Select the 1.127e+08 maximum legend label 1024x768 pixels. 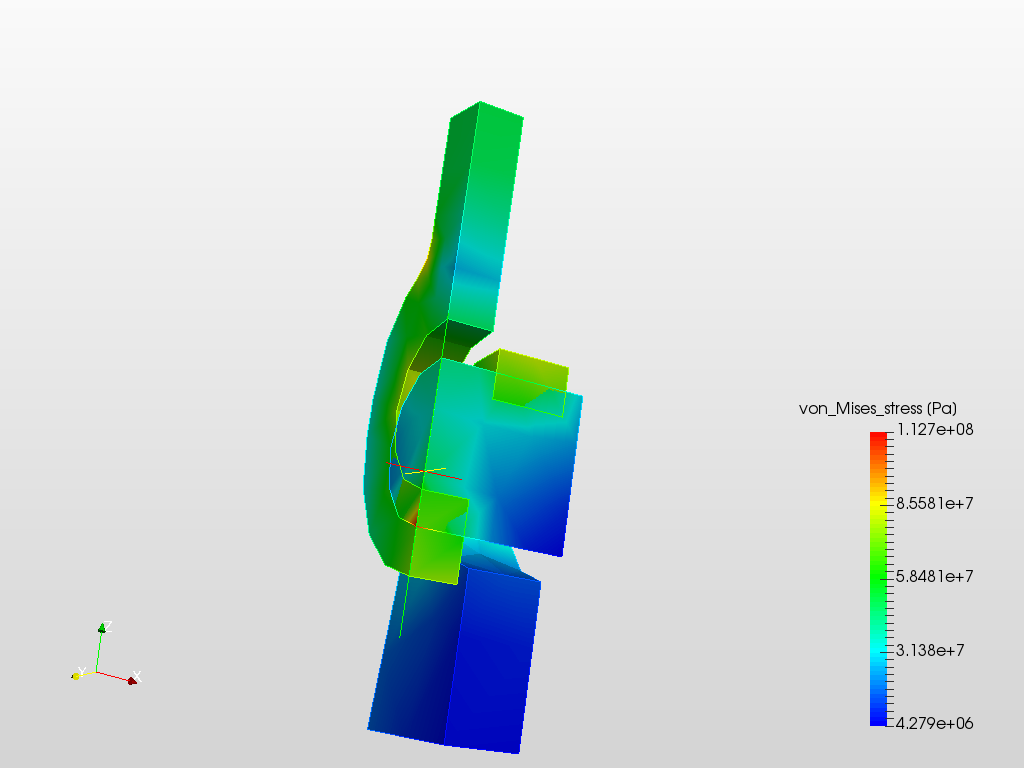pyautogui.click(x=935, y=430)
